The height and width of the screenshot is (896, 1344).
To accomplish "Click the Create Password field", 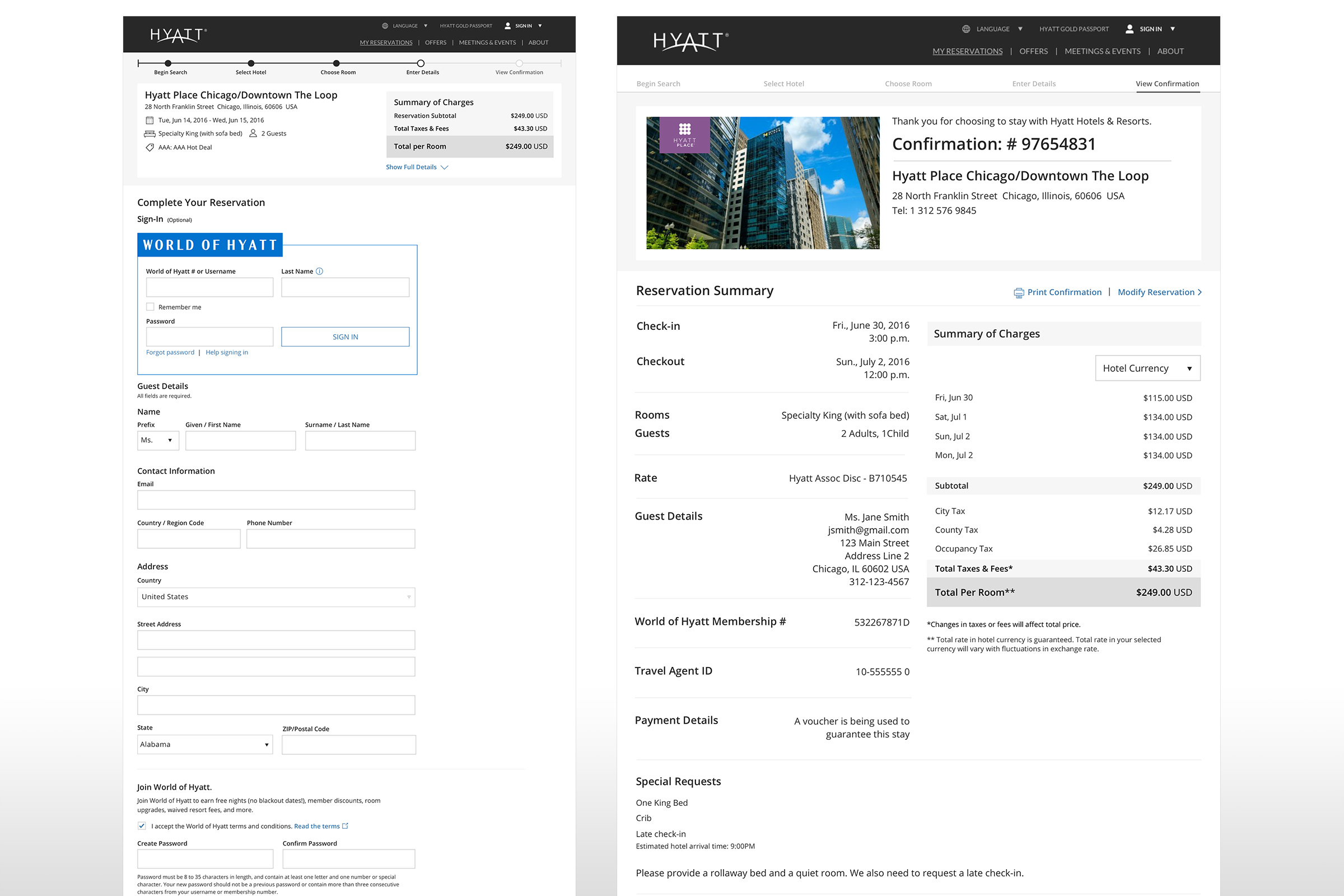I will tap(205, 859).
